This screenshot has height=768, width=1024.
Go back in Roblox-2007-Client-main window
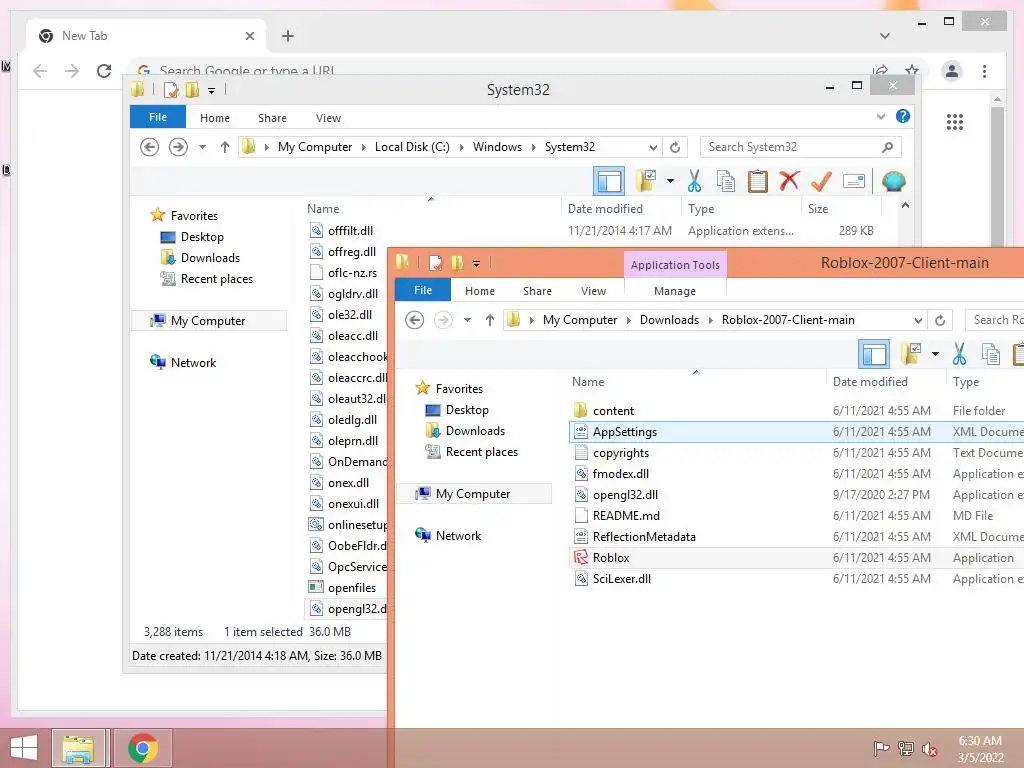tap(415, 320)
